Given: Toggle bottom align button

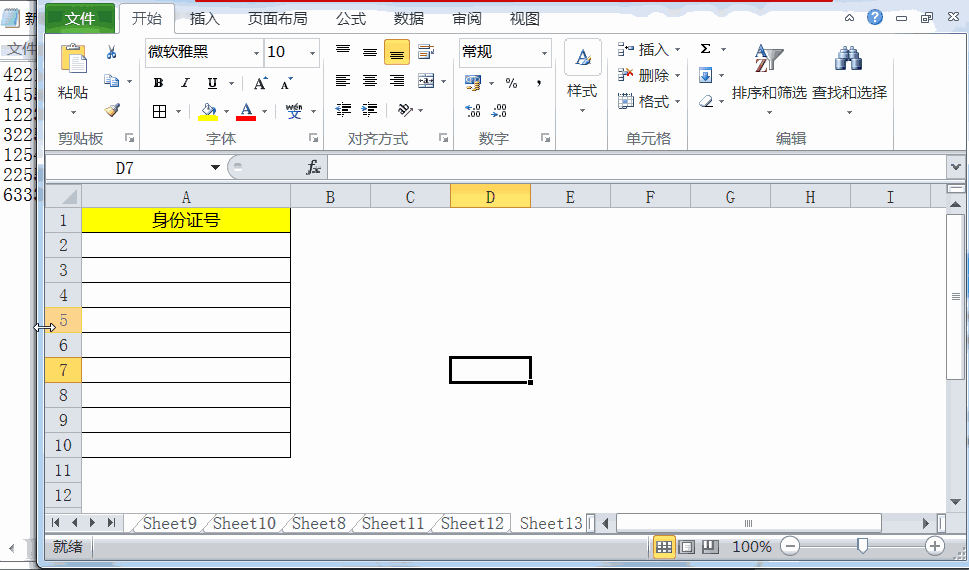Looking at the screenshot, I should (x=397, y=53).
